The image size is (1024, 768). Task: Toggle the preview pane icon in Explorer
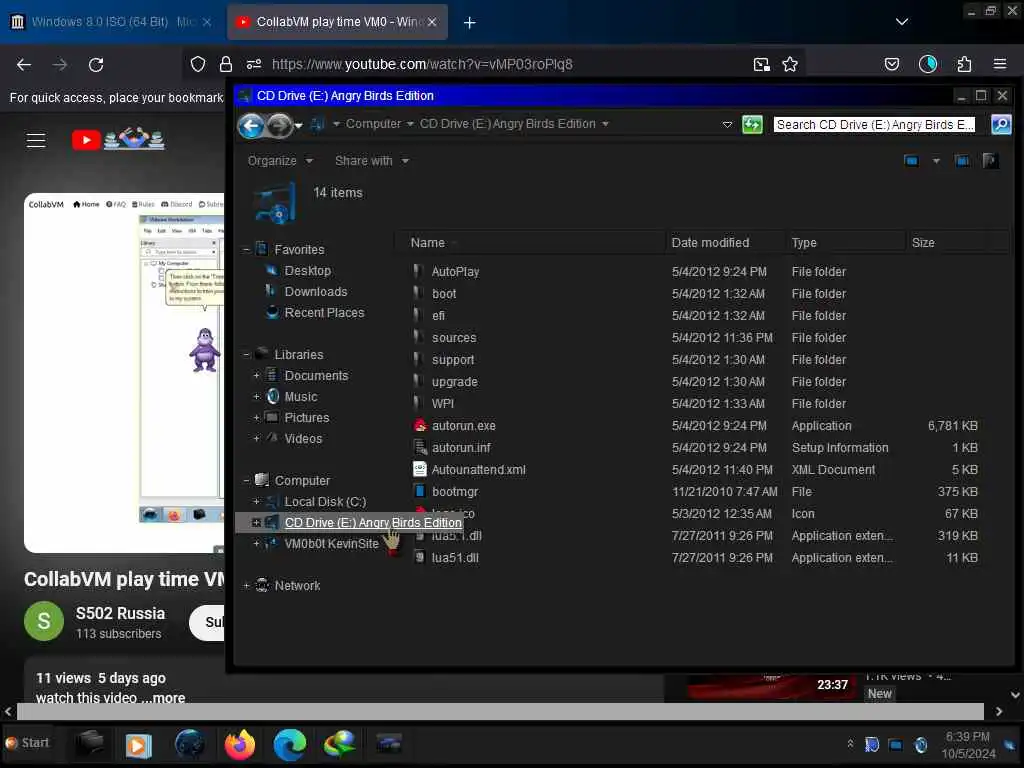962,161
